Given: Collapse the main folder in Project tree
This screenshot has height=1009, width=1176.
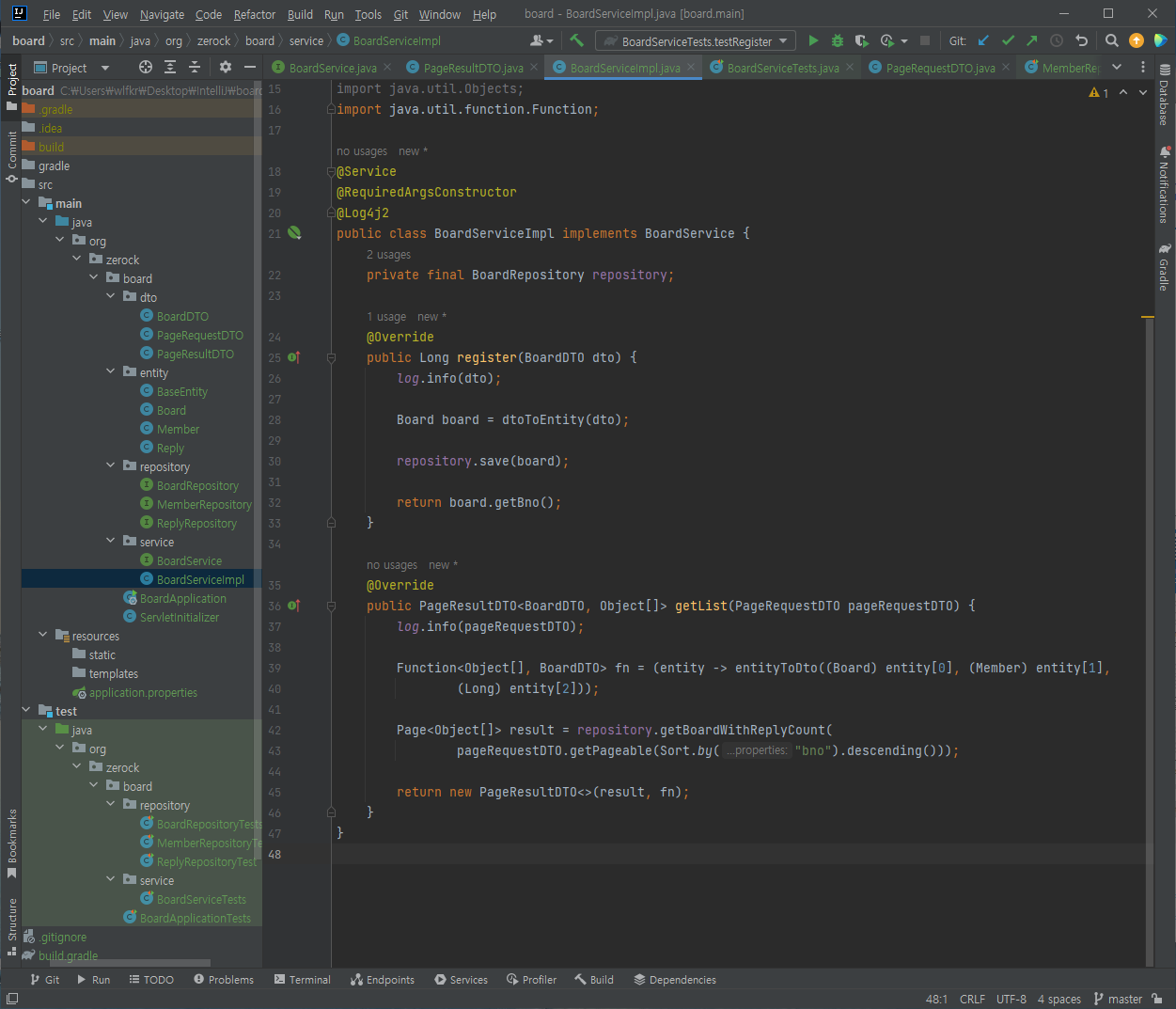Looking at the screenshot, I should pos(26,203).
